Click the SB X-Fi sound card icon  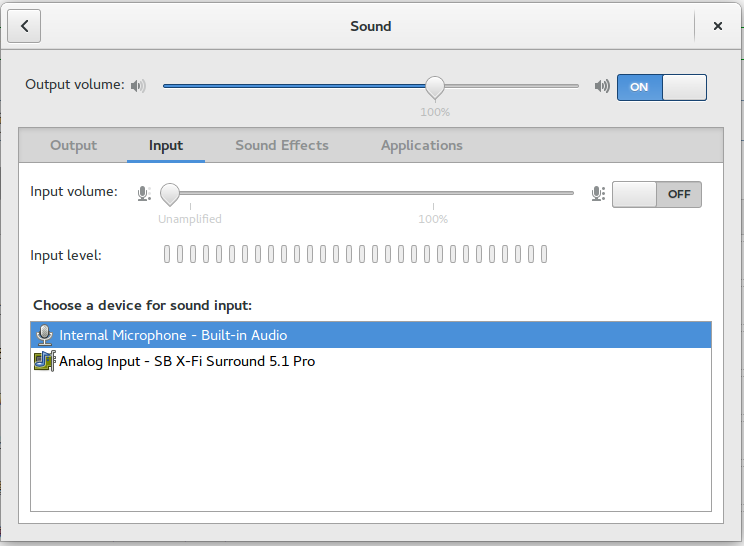click(44, 361)
